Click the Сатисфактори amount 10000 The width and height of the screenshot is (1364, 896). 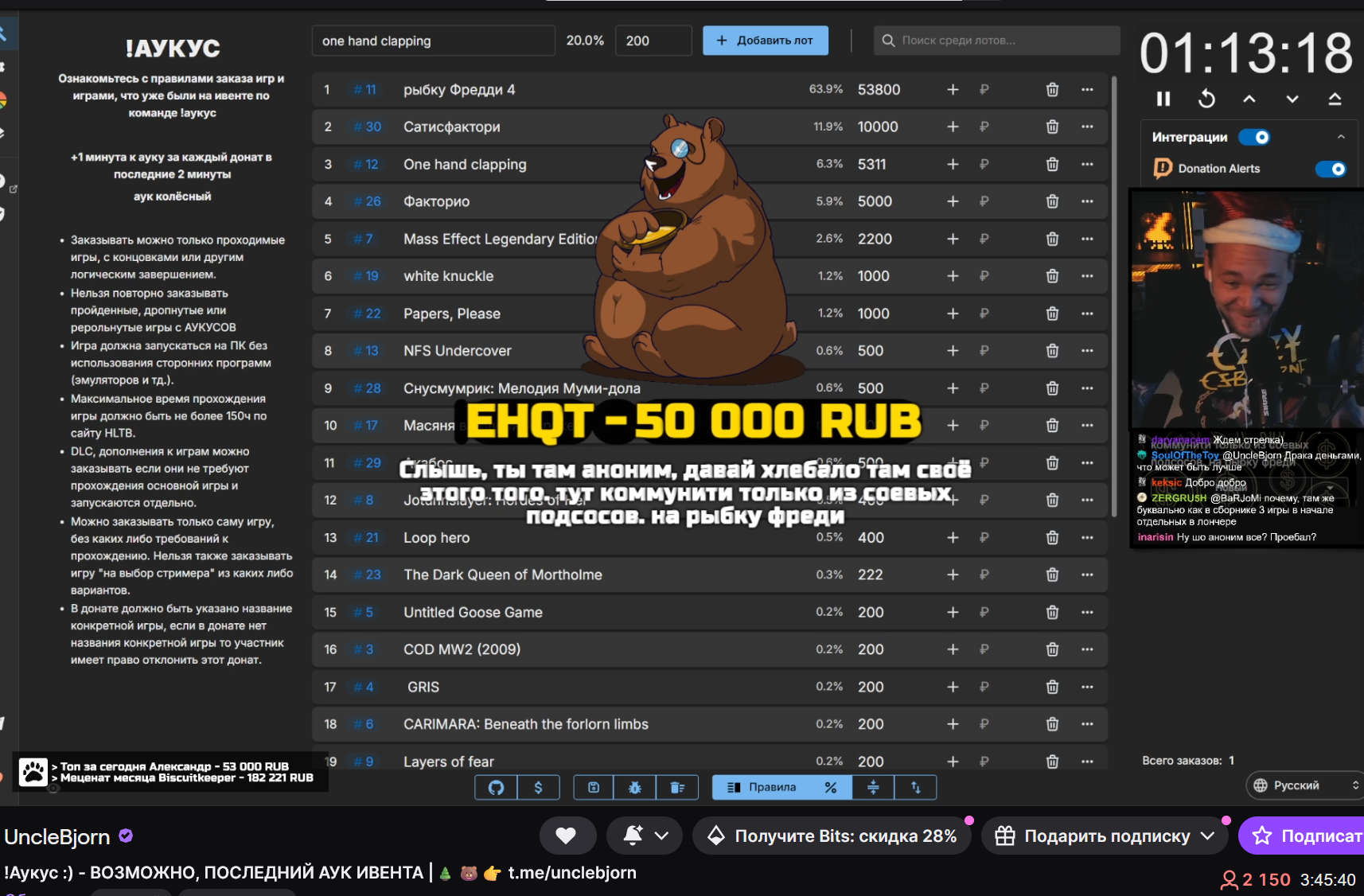(x=878, y=127)
